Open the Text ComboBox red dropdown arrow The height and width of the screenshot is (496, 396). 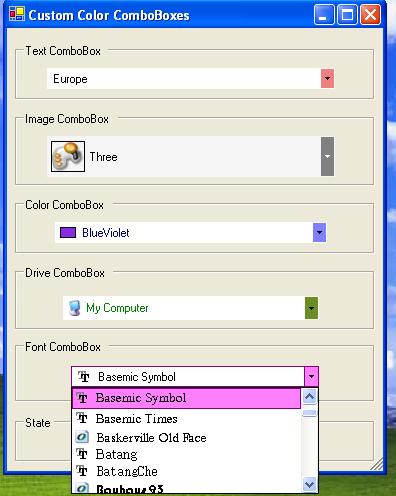click(327, 79)
